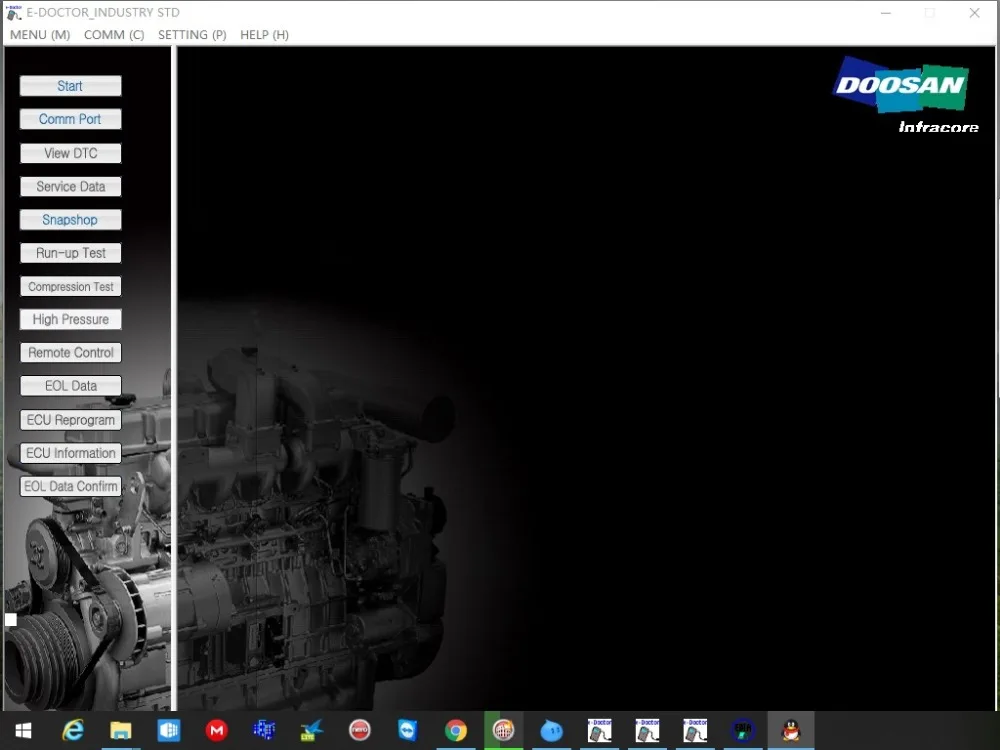Viewport: 1000px width, 750px height.
Task: Open the Service Data panel
Action: (70, 186)
